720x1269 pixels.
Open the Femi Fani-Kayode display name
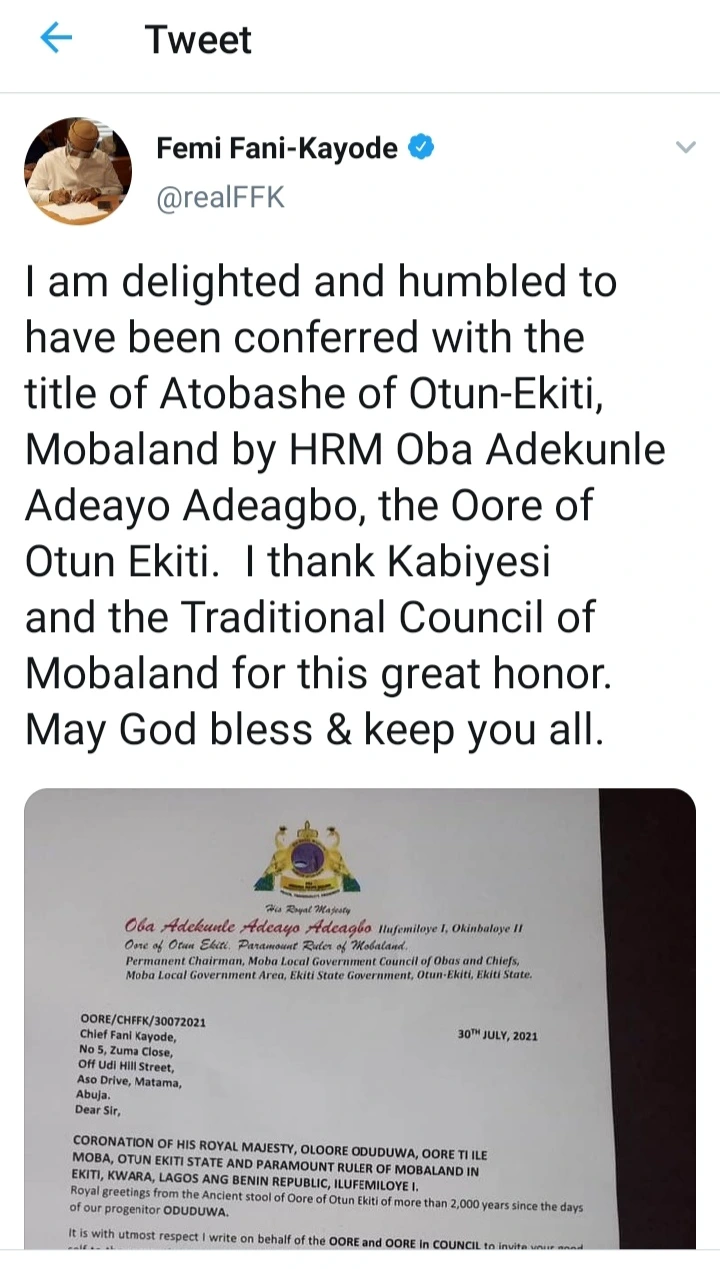[x=277, y=149]
